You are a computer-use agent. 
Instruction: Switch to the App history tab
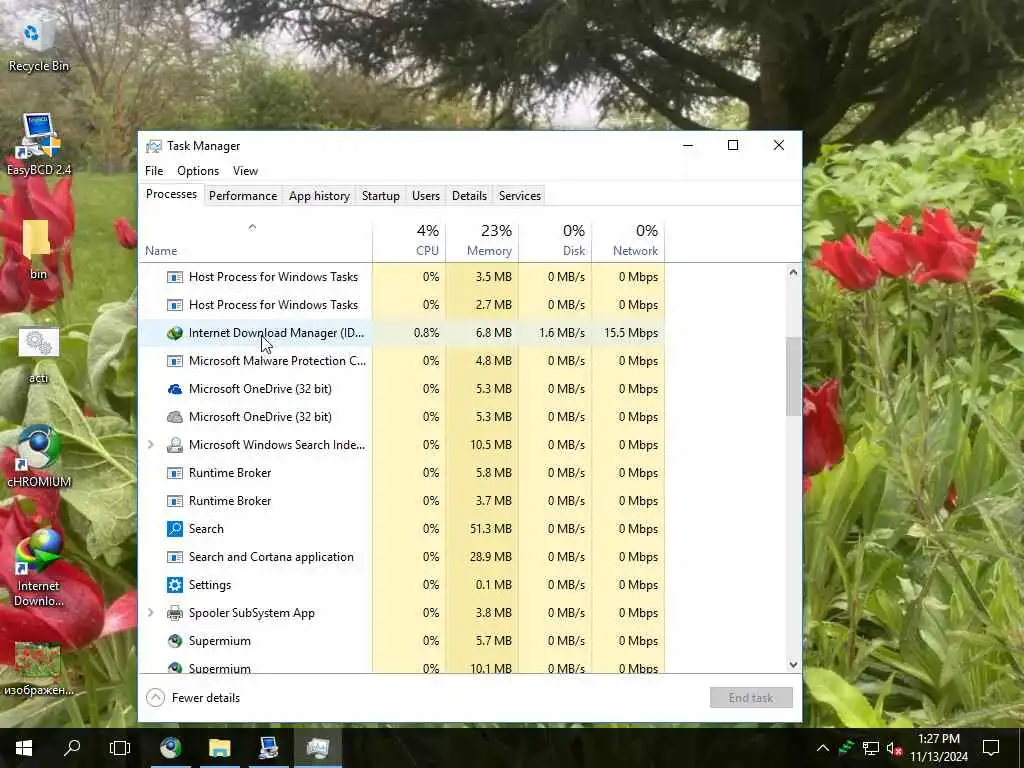pos(319,196)
